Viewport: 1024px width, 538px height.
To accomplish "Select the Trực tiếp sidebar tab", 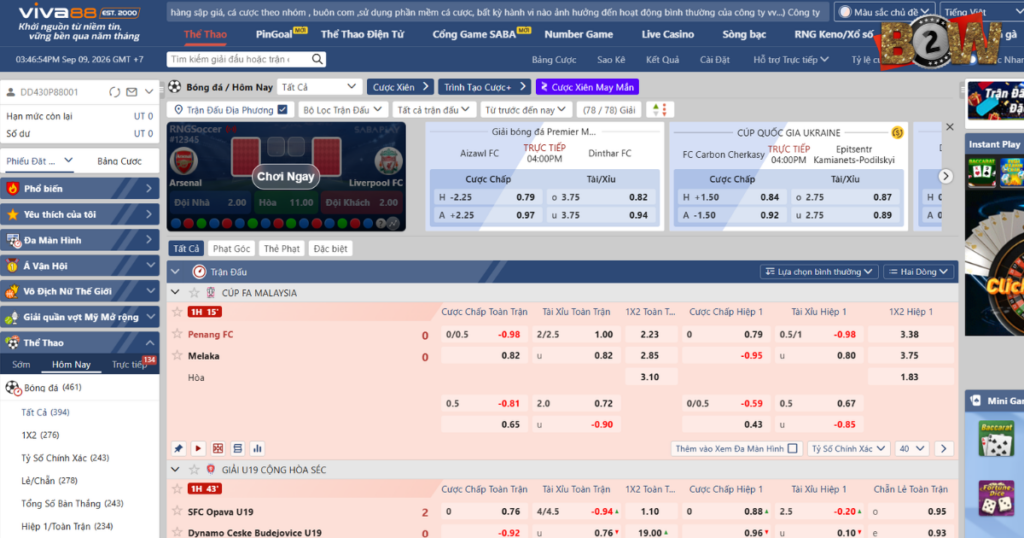I will [129, 364].
